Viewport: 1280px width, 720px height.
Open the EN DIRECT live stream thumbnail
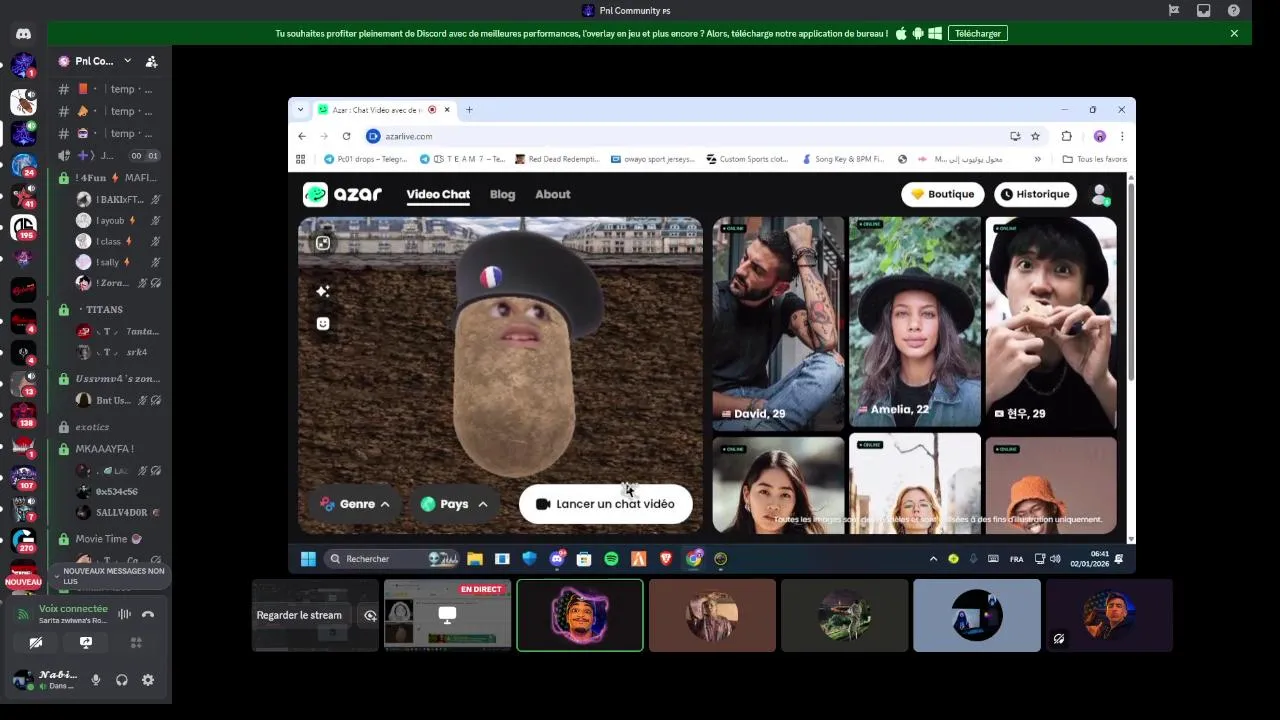click(x=447, y=615)
